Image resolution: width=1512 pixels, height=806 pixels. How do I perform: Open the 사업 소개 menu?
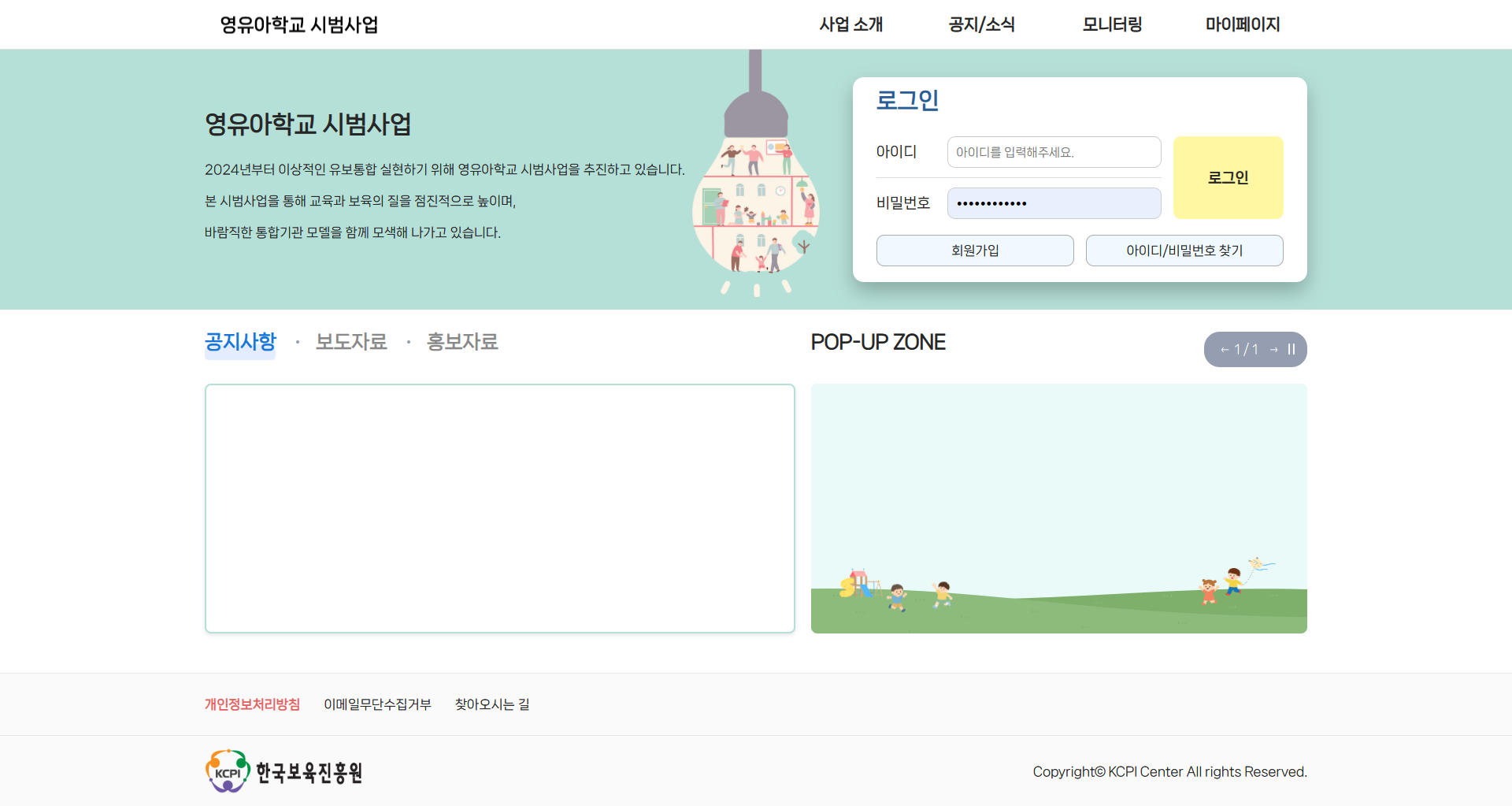coord(850,24)
